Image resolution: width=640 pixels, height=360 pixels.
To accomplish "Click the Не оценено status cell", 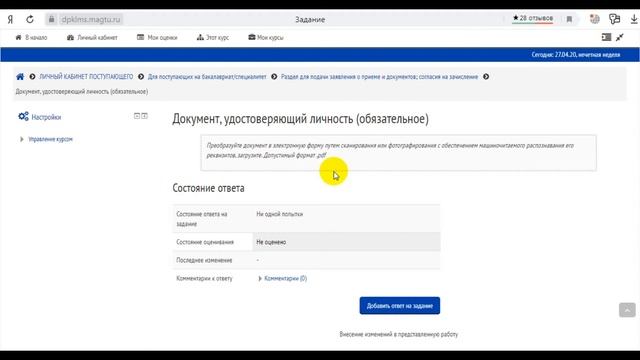I will tap(347, 242).
